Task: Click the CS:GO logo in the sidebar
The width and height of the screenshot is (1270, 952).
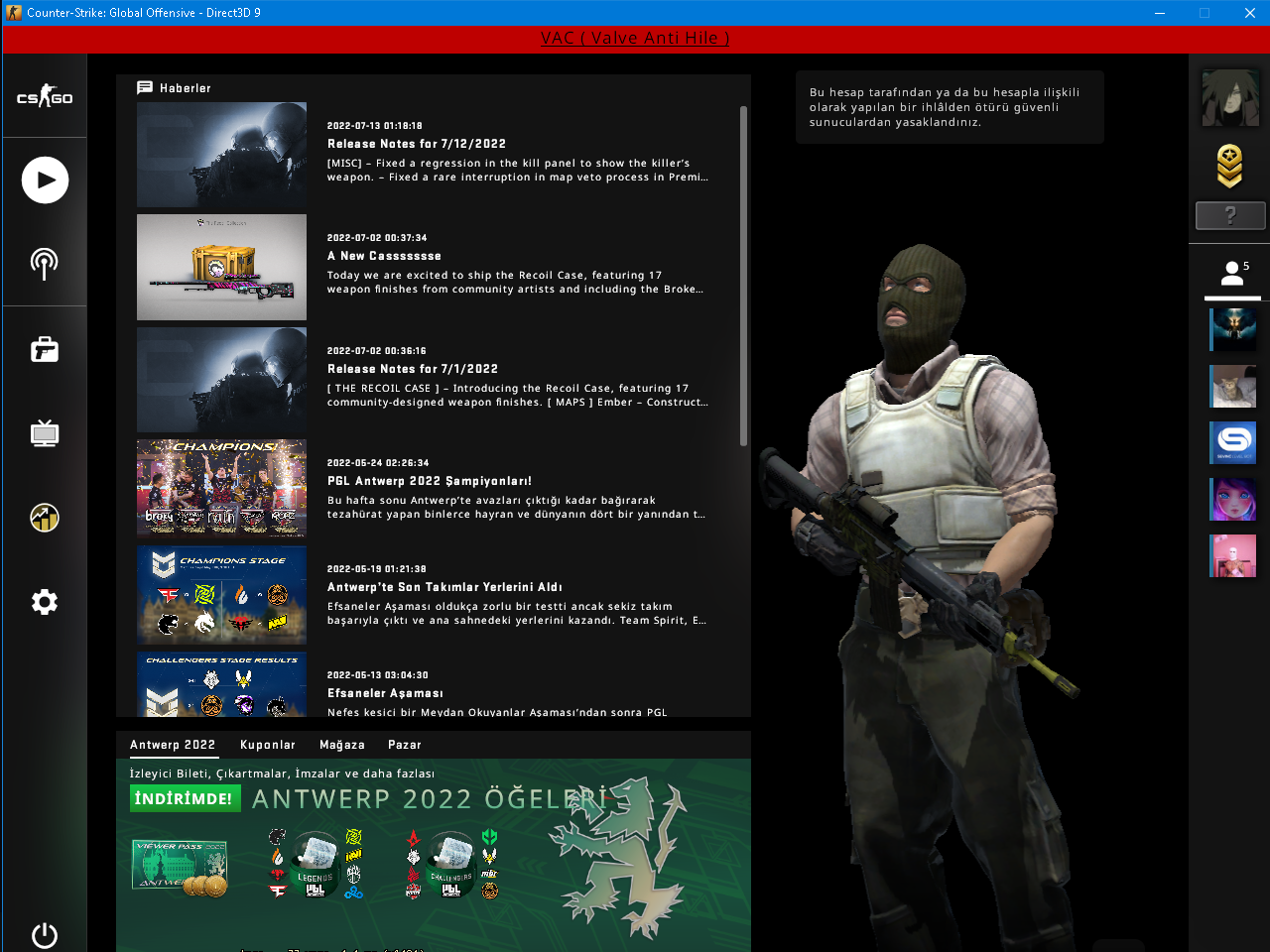Action: click(x=45, y=97)
